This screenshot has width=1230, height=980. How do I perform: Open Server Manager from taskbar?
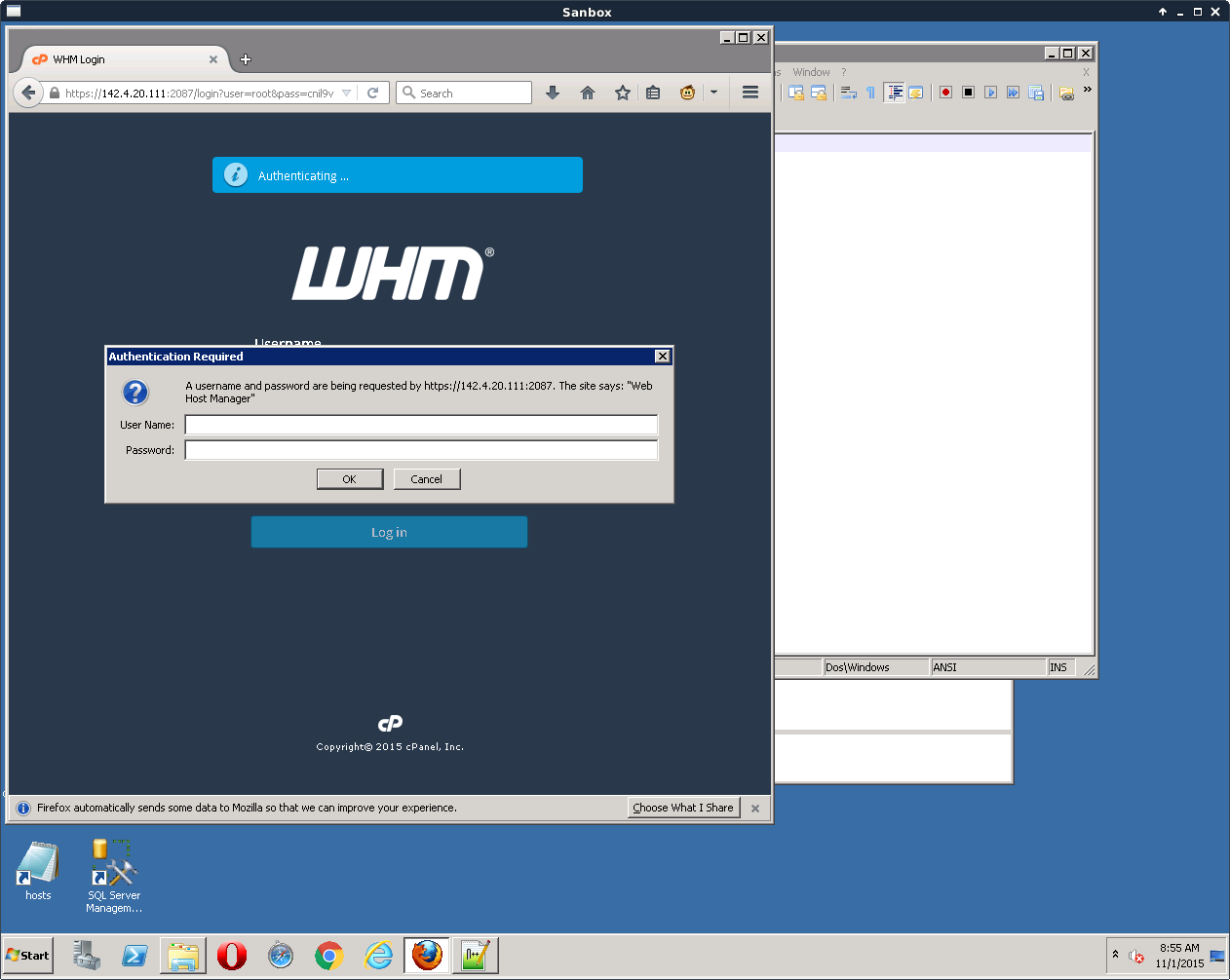[87, 956]
